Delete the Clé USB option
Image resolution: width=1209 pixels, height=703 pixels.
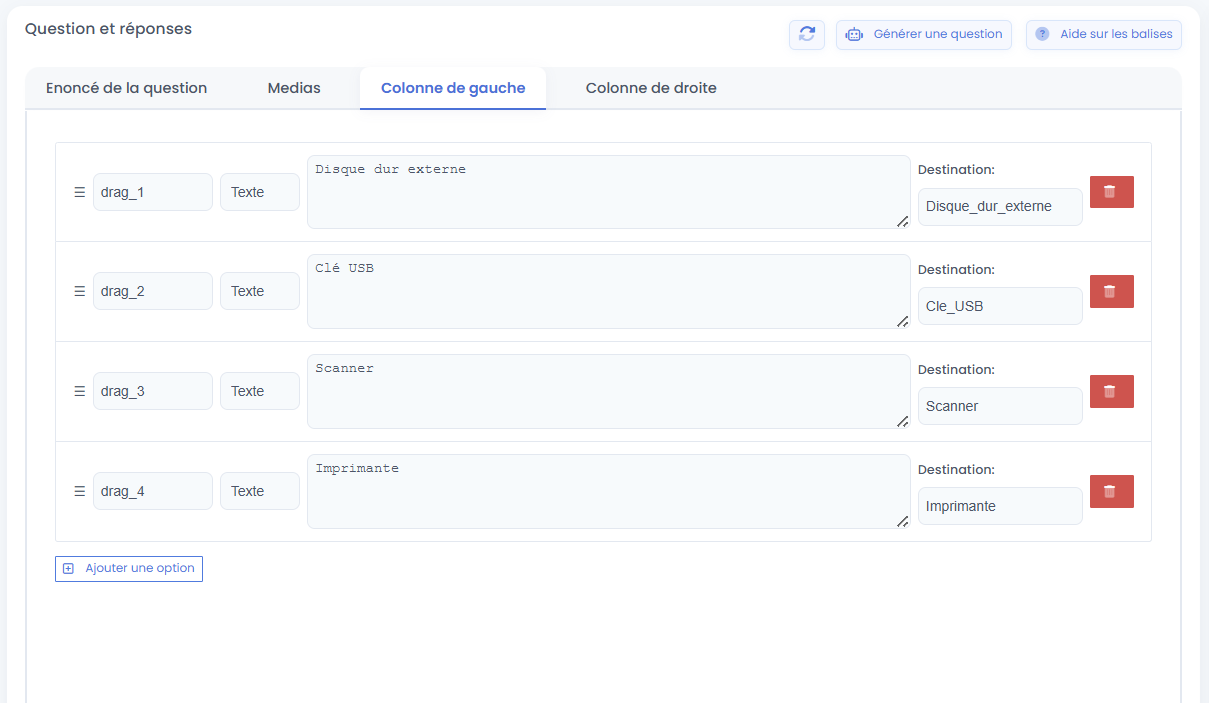1111,291
